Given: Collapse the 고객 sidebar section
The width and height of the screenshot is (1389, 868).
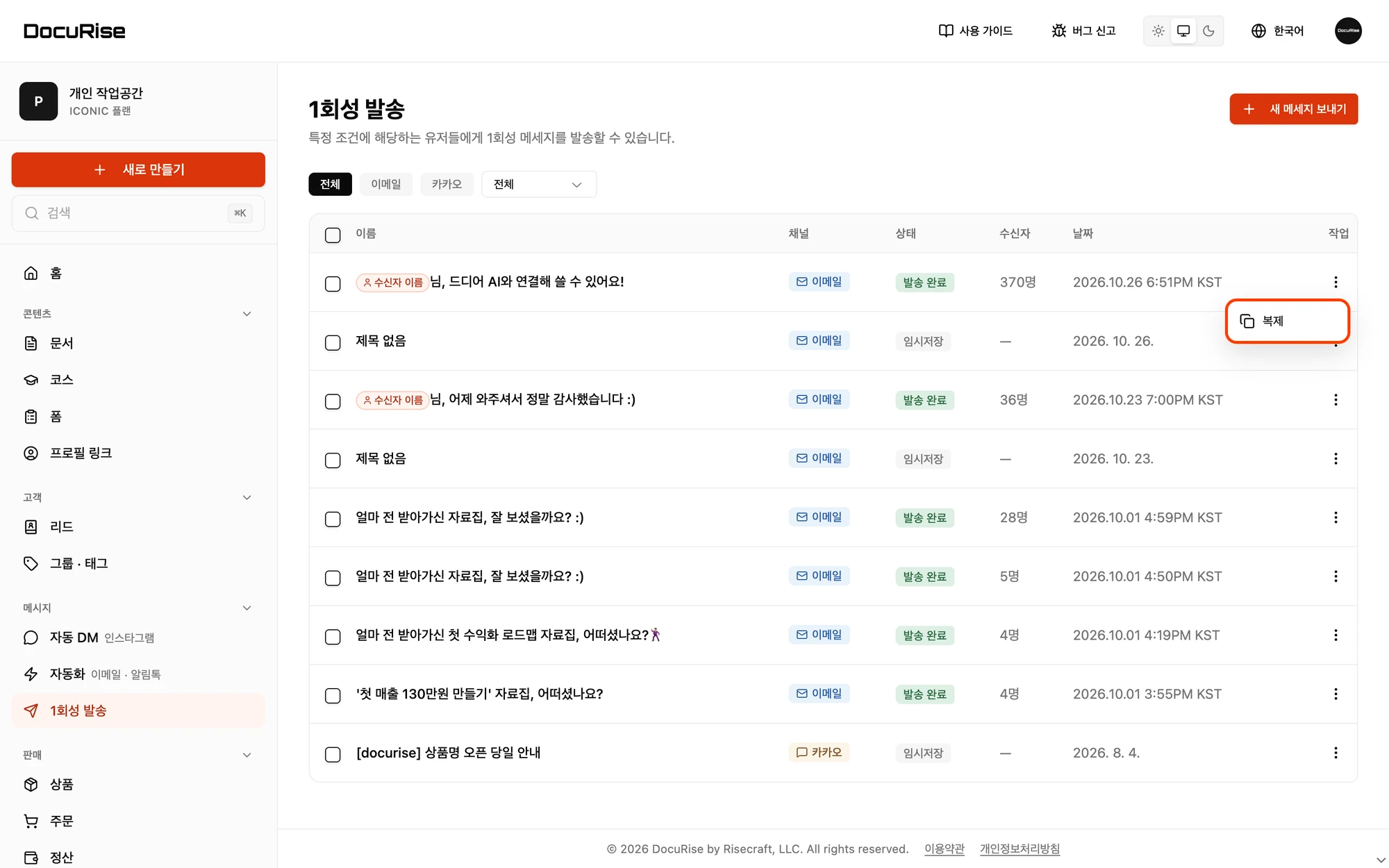Looking at the screenshot, I should click(247, 497).
